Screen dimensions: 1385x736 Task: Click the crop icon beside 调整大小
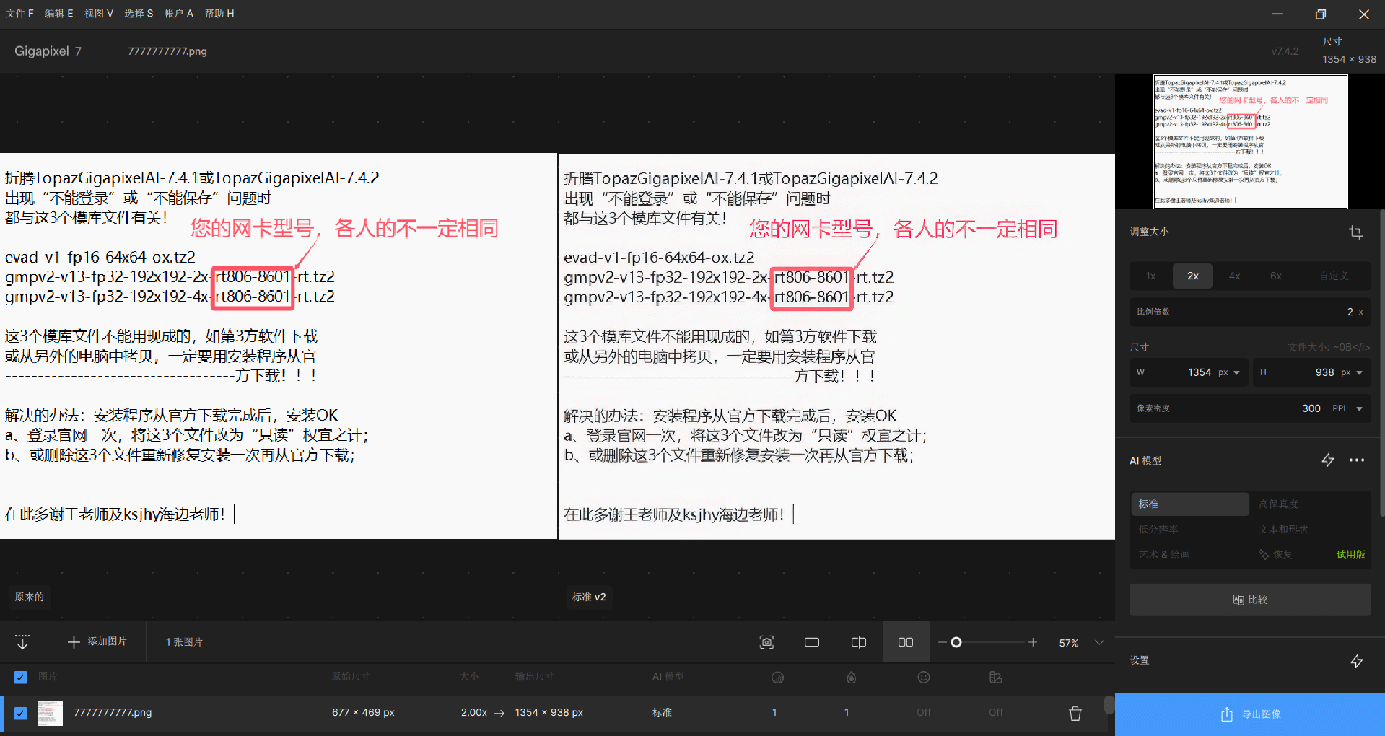(x=1356, y=232)
